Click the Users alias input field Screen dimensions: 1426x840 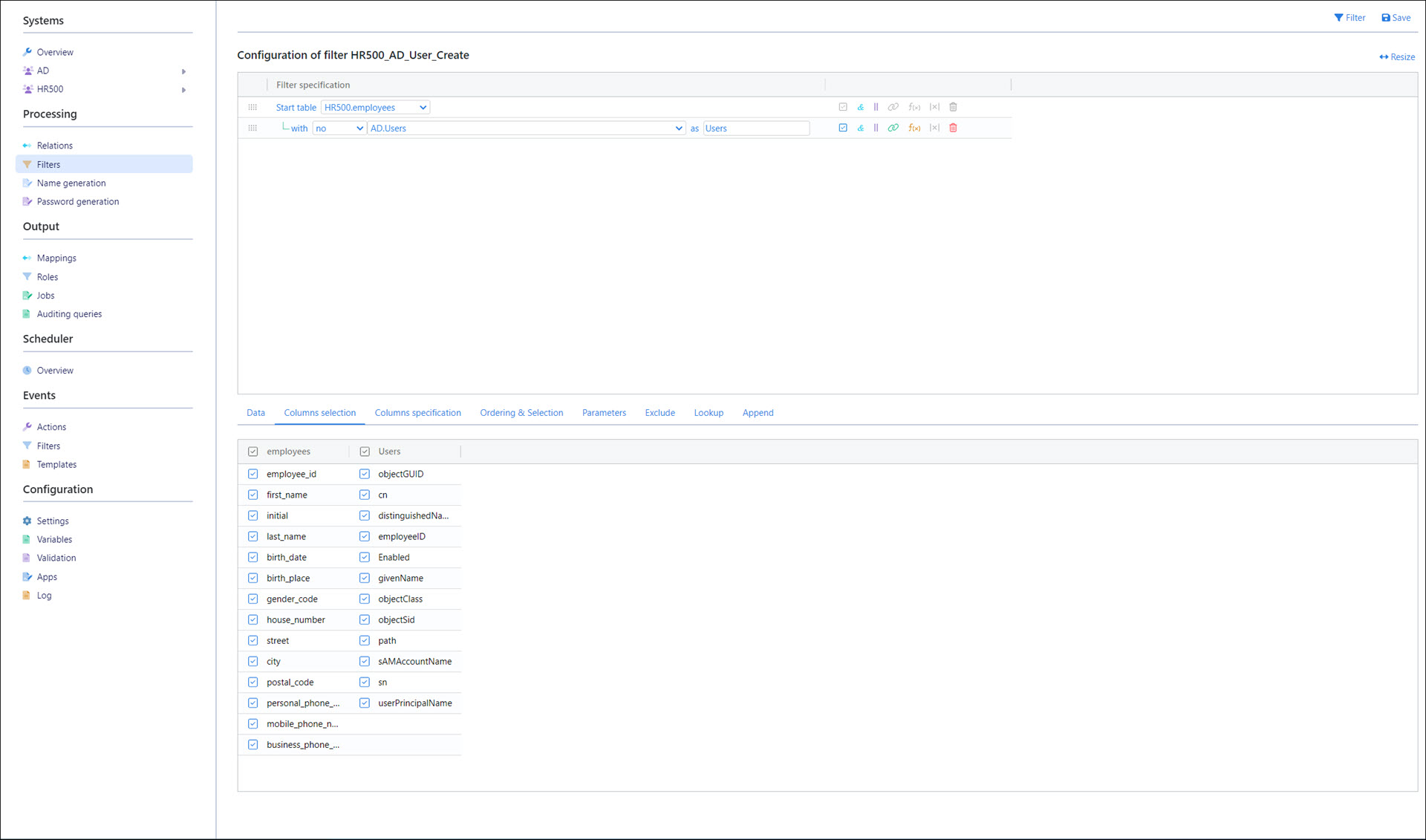[x=755, y=128]
